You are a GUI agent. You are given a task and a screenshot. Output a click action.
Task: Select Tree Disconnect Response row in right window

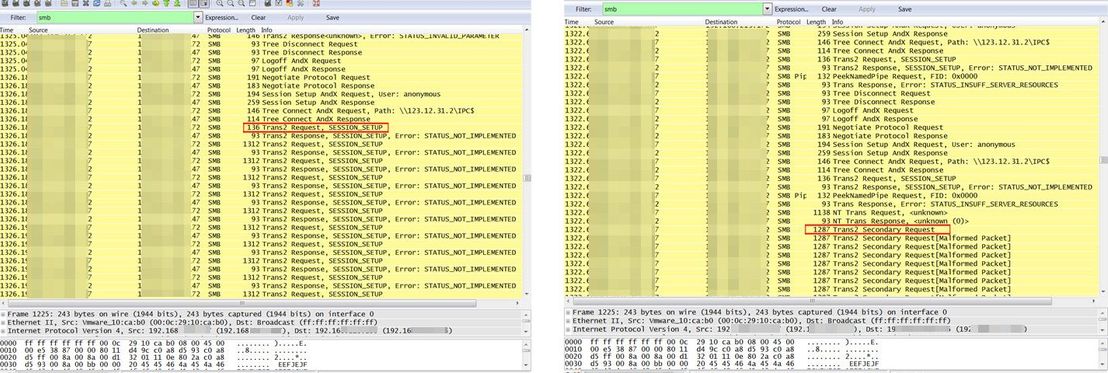tap(832, 102)
